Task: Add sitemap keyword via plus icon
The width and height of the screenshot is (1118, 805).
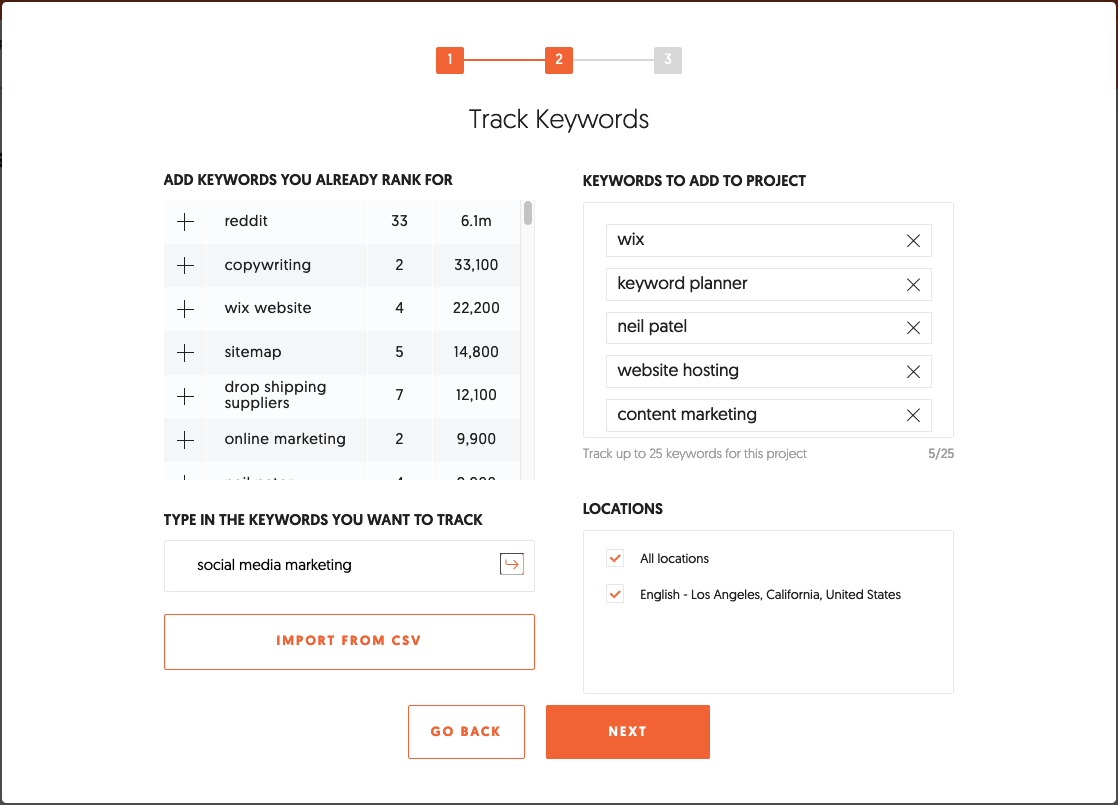Action: pyautogui.click(x=185, y=352)
